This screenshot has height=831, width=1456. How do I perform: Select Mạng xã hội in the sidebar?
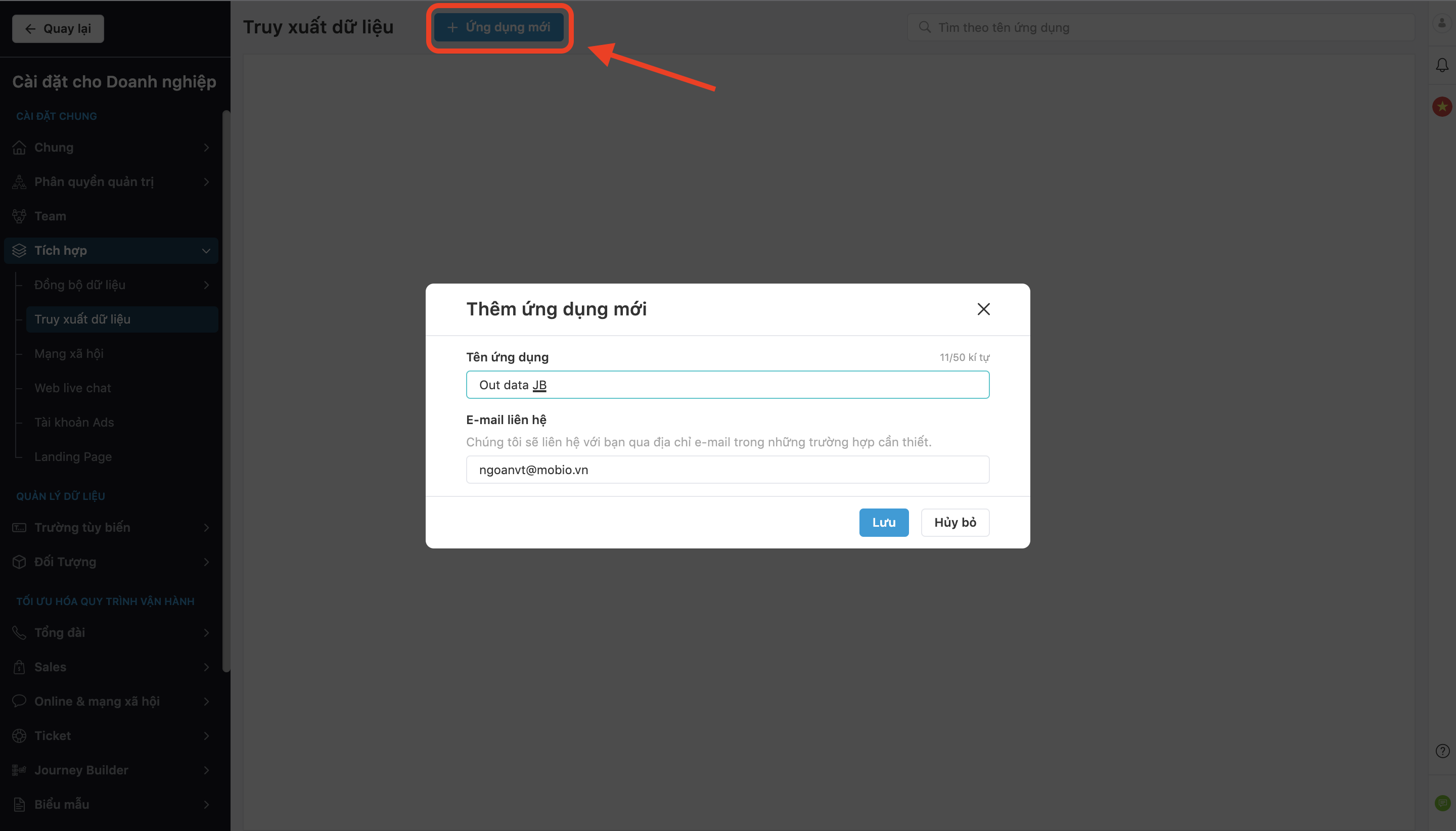(69, 354)
